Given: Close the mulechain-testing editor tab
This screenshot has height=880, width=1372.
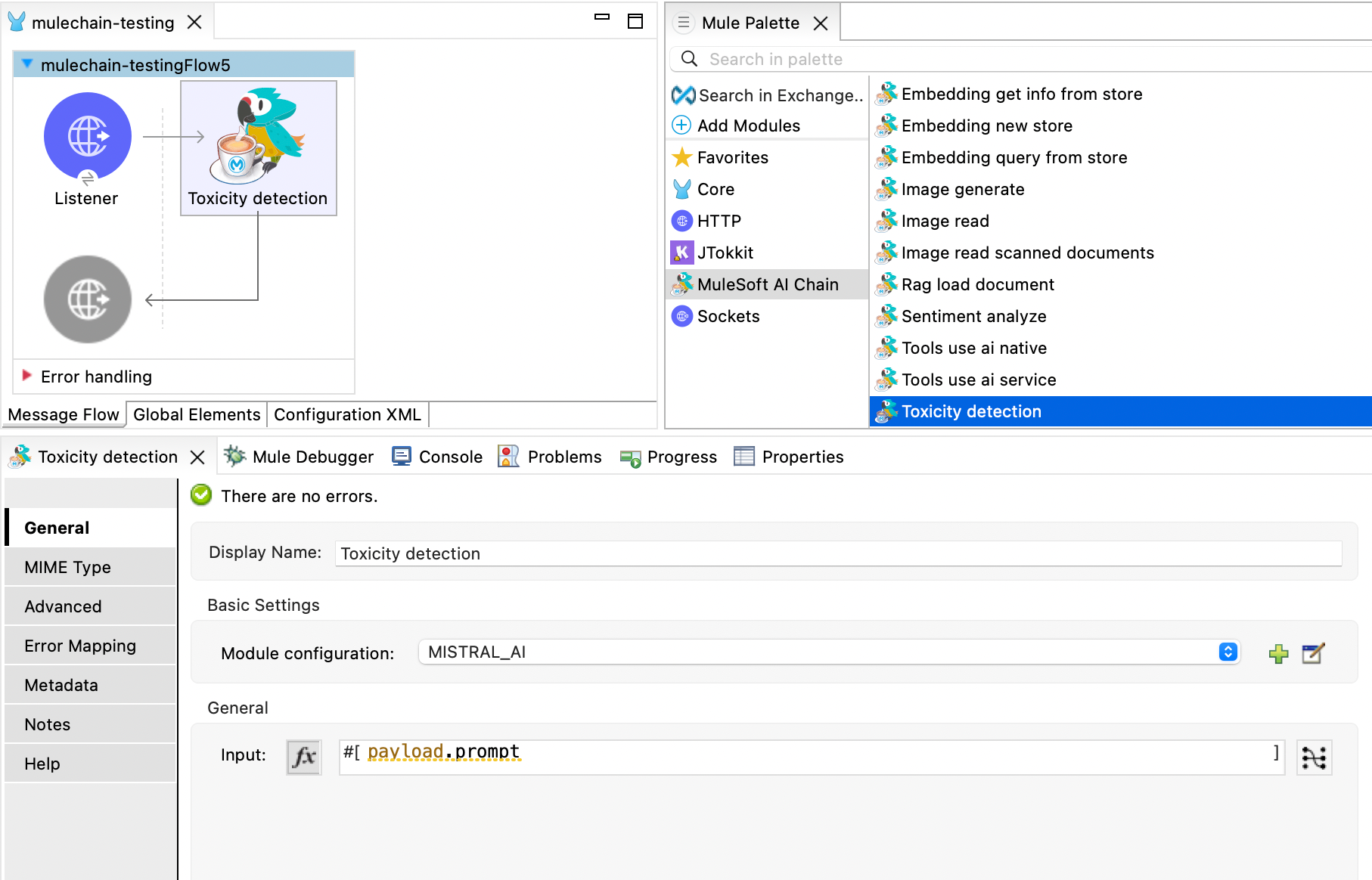Looking at the screenshot, I should tap(195, 23).
